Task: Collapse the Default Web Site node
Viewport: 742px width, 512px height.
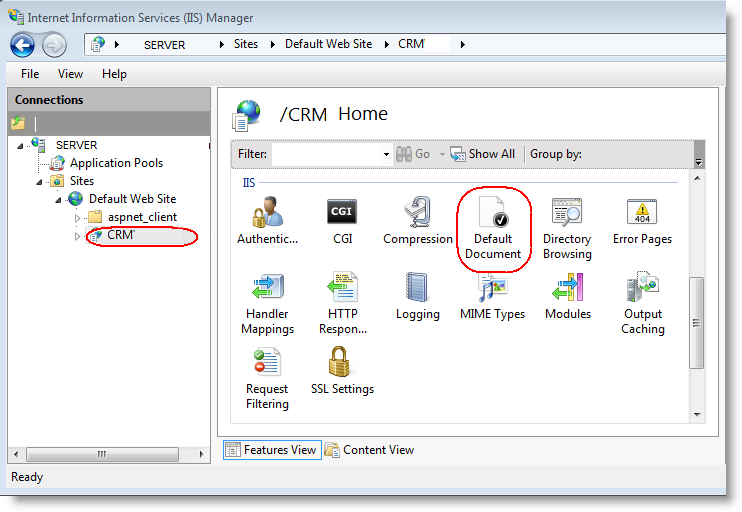Action: coord(58,199)
